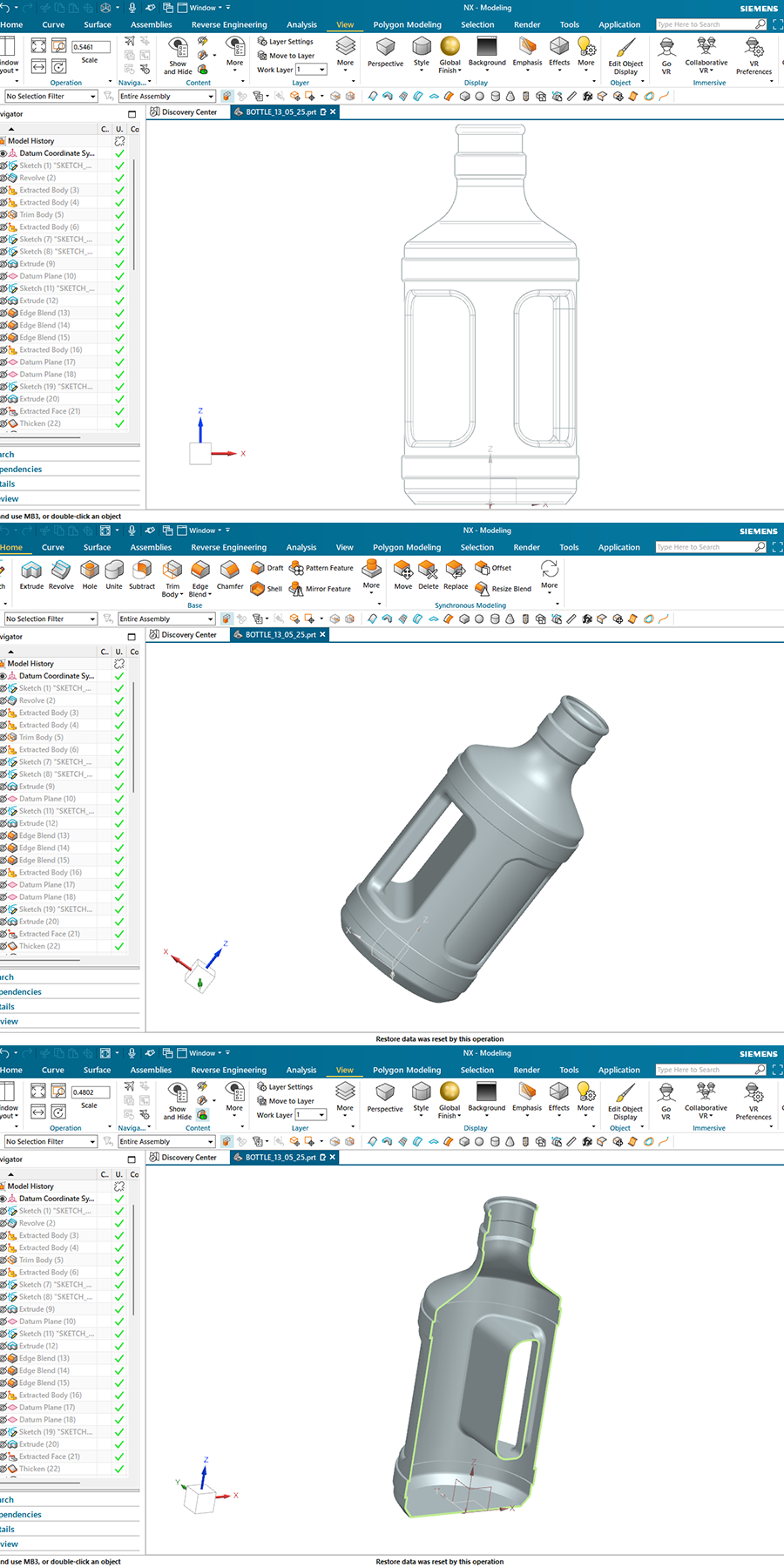Toggle visibility eye of Revolve (2) in Home-ribbon window

pyautogui.click(x=3, y=700)
